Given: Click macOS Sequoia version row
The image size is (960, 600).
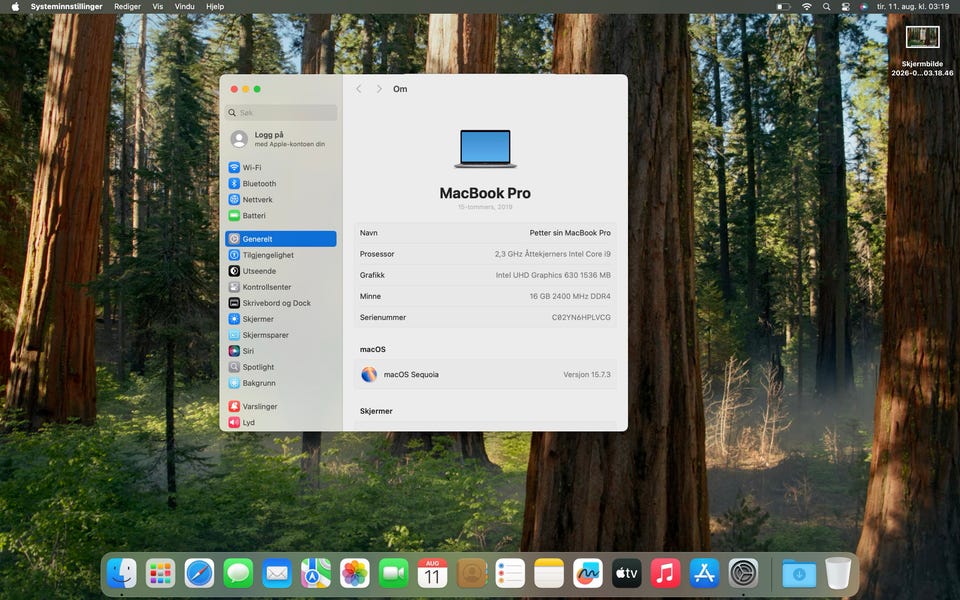Looking at the screenshot, I should [485, 374].
